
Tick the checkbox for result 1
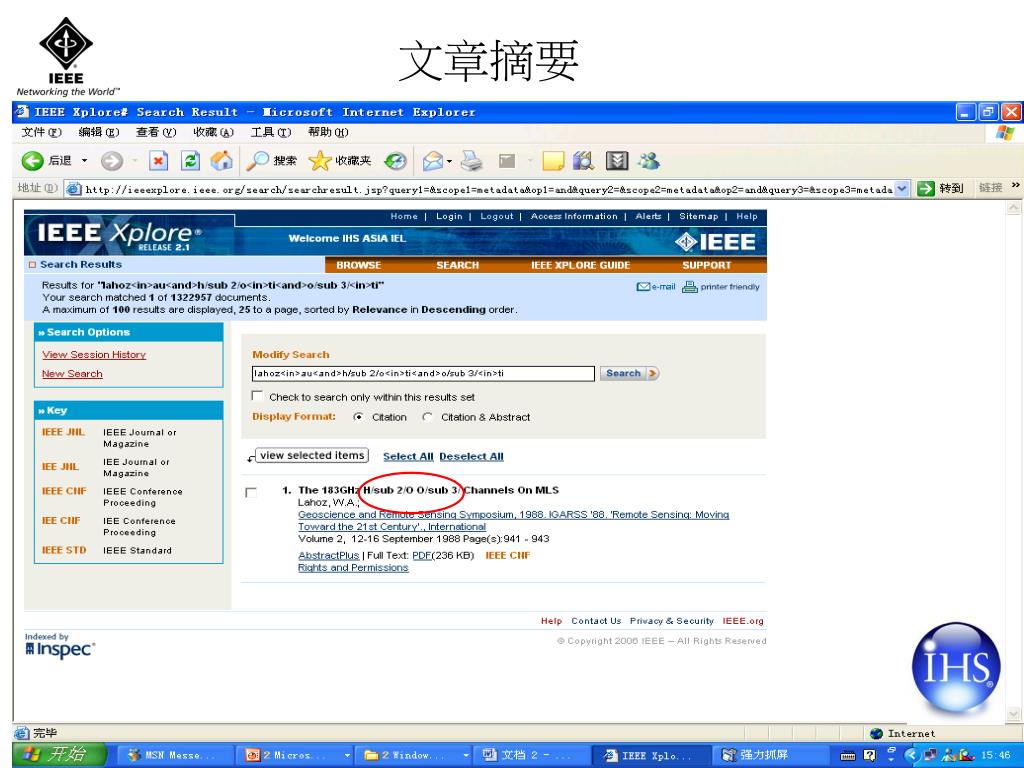pos(251,492)
